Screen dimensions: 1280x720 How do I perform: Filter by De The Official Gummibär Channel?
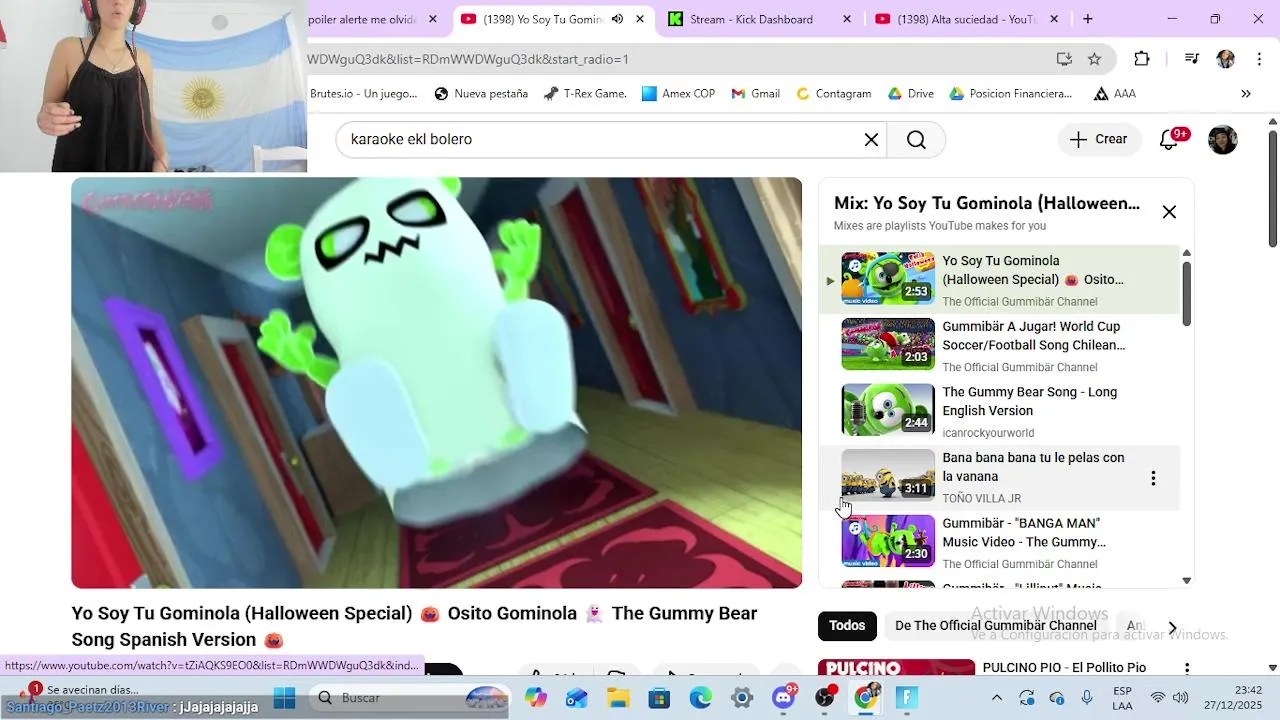996,626
